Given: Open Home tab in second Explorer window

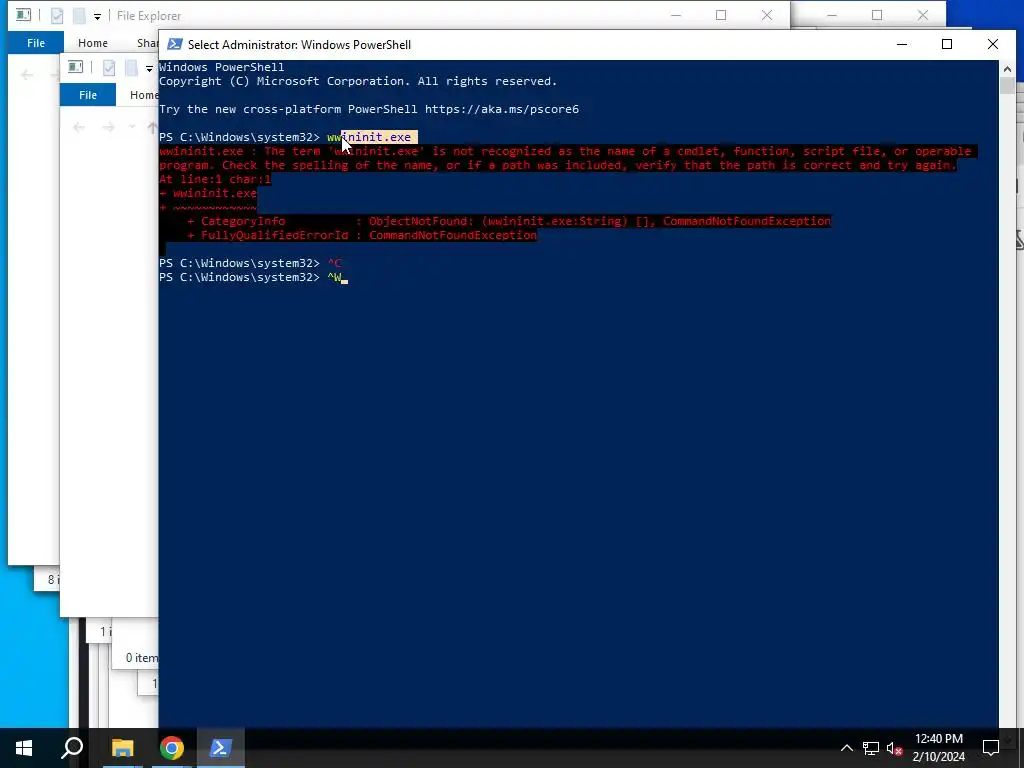Looking at the screenshot, I should (144, 95).
